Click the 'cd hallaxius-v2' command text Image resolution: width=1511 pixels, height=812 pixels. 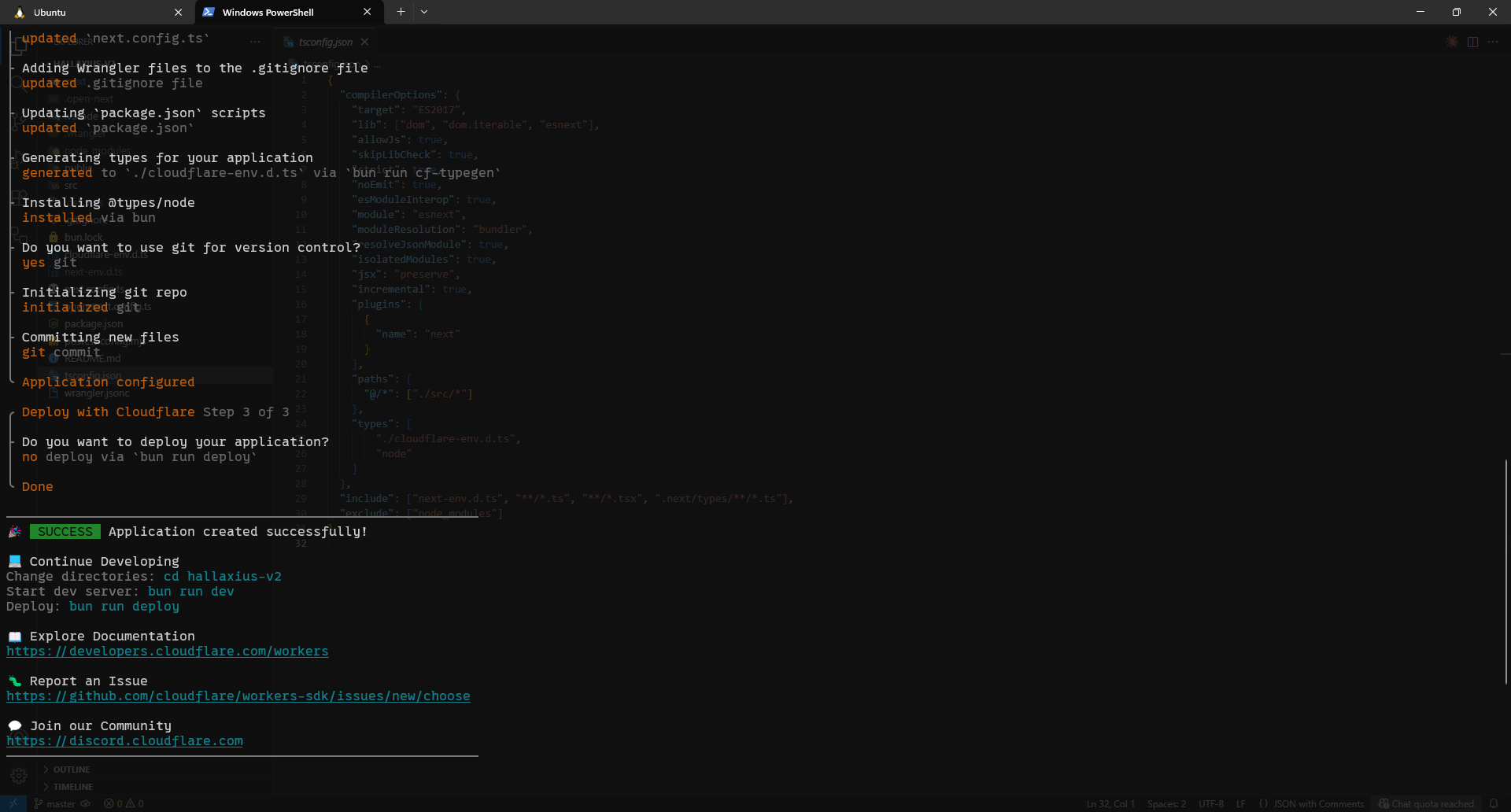coord(223,577)
